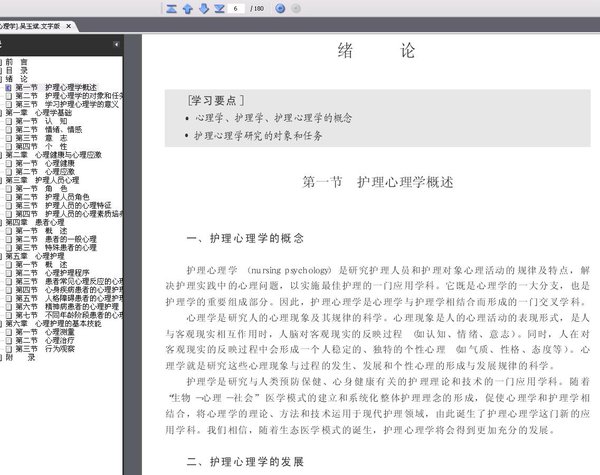Click the page title 绪 论

coord(377,51)
